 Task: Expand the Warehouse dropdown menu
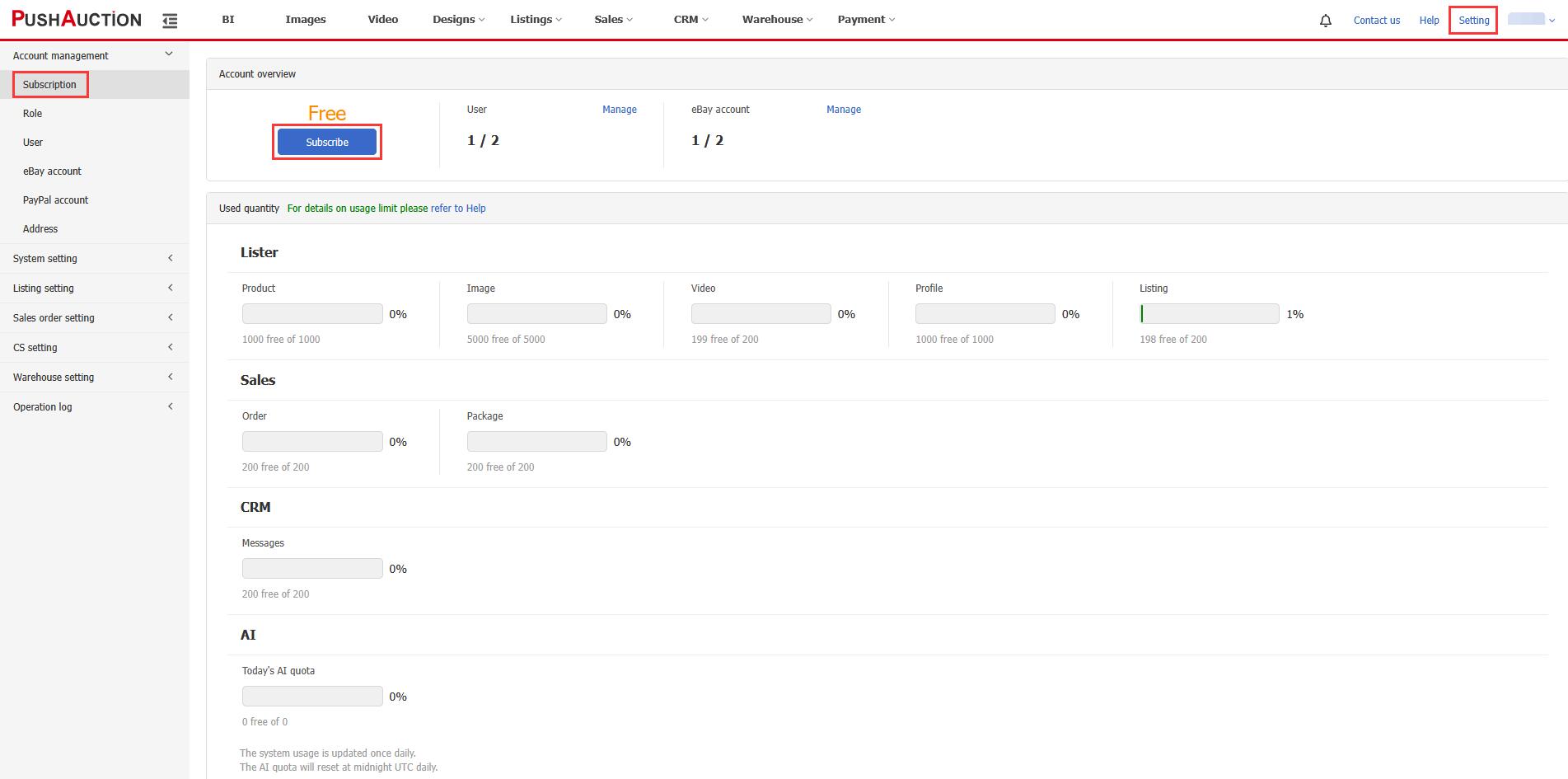[x=777, y=20]
